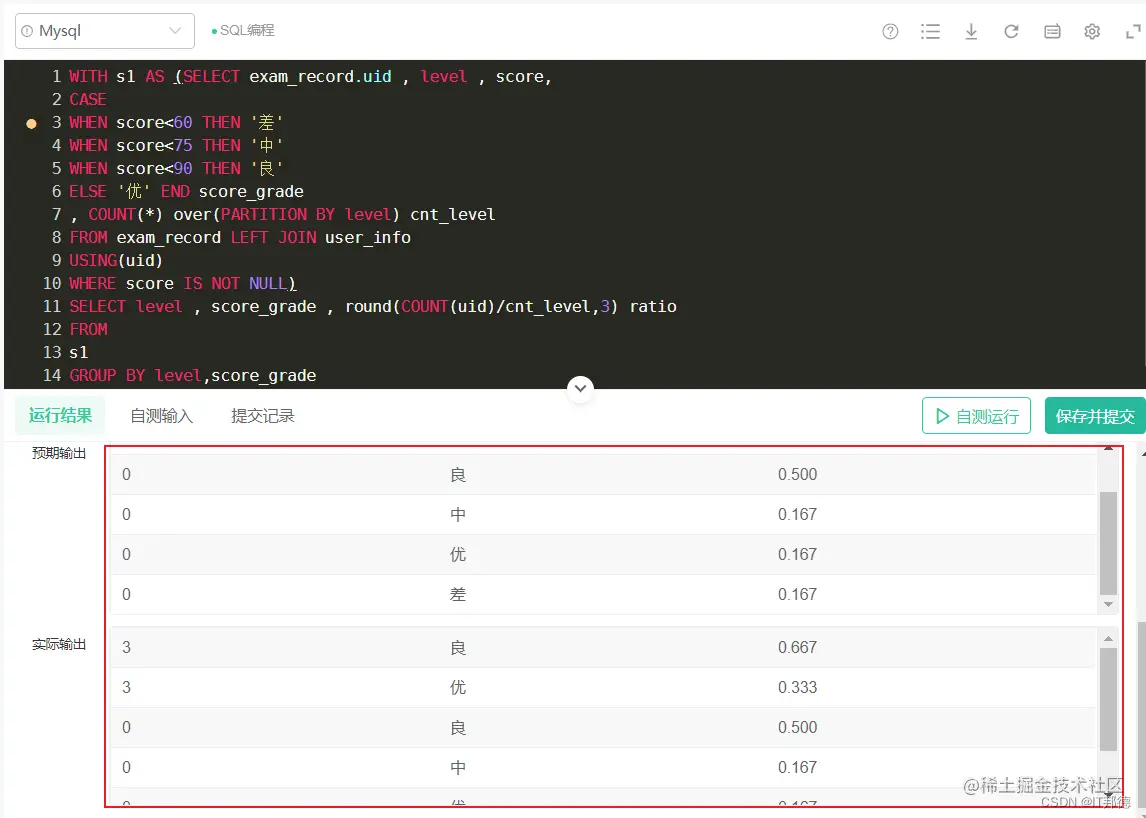Click the 预期输出 label
Screen dimensions: 1146x818
(x=59, y=453)
